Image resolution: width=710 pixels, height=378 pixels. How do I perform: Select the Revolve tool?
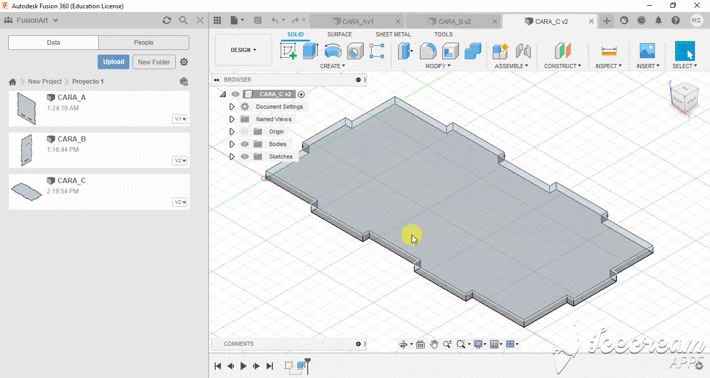click(333, 51)
